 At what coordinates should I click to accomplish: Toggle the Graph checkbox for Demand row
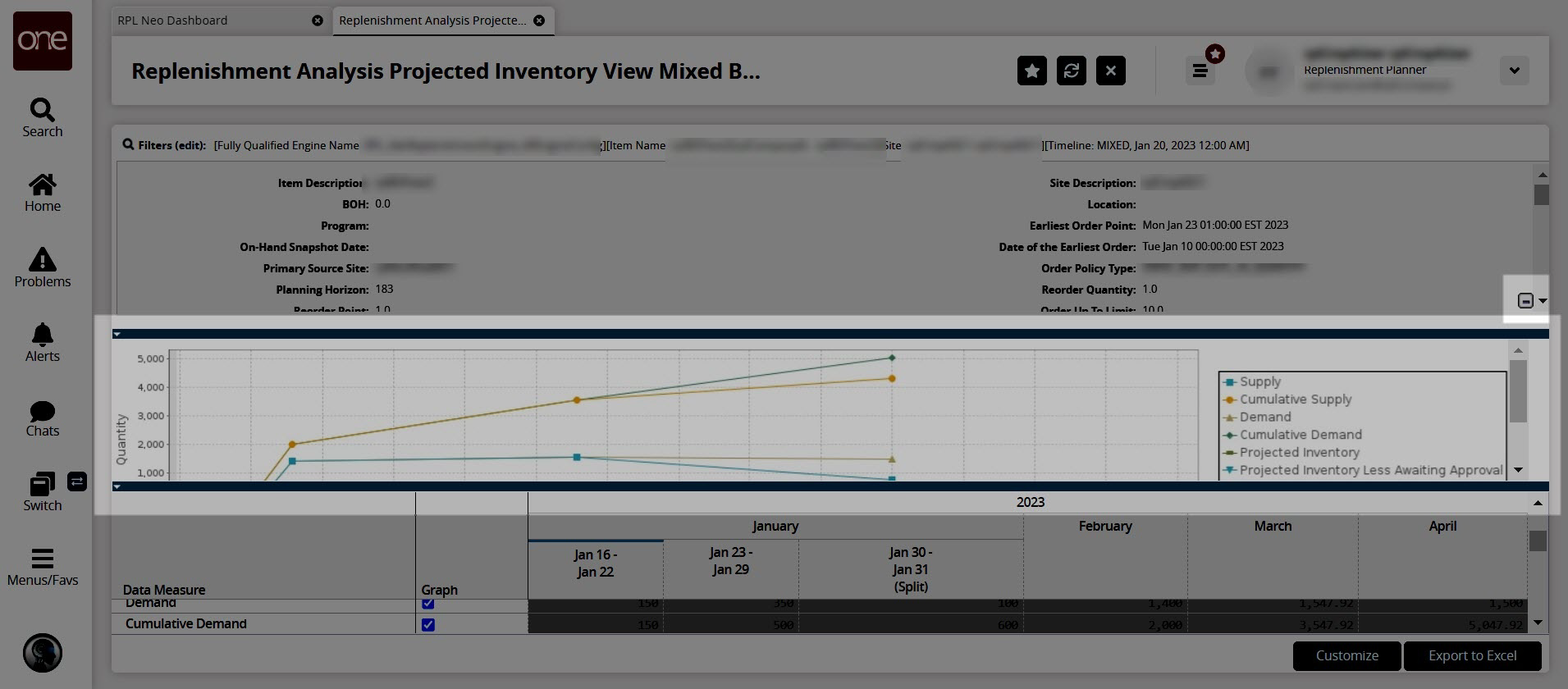(427, 604)
